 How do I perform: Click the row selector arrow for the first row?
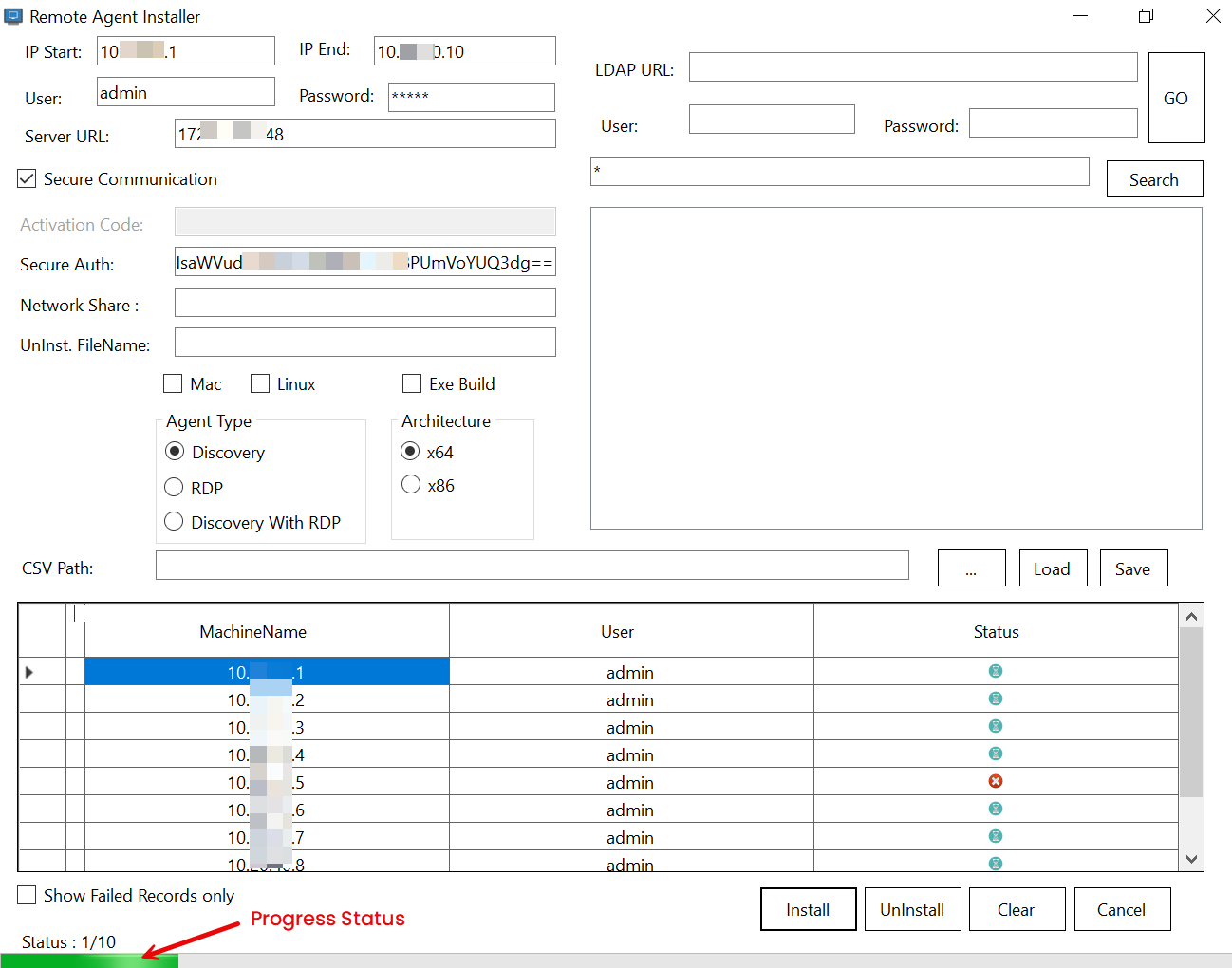[x=29, y=672]
